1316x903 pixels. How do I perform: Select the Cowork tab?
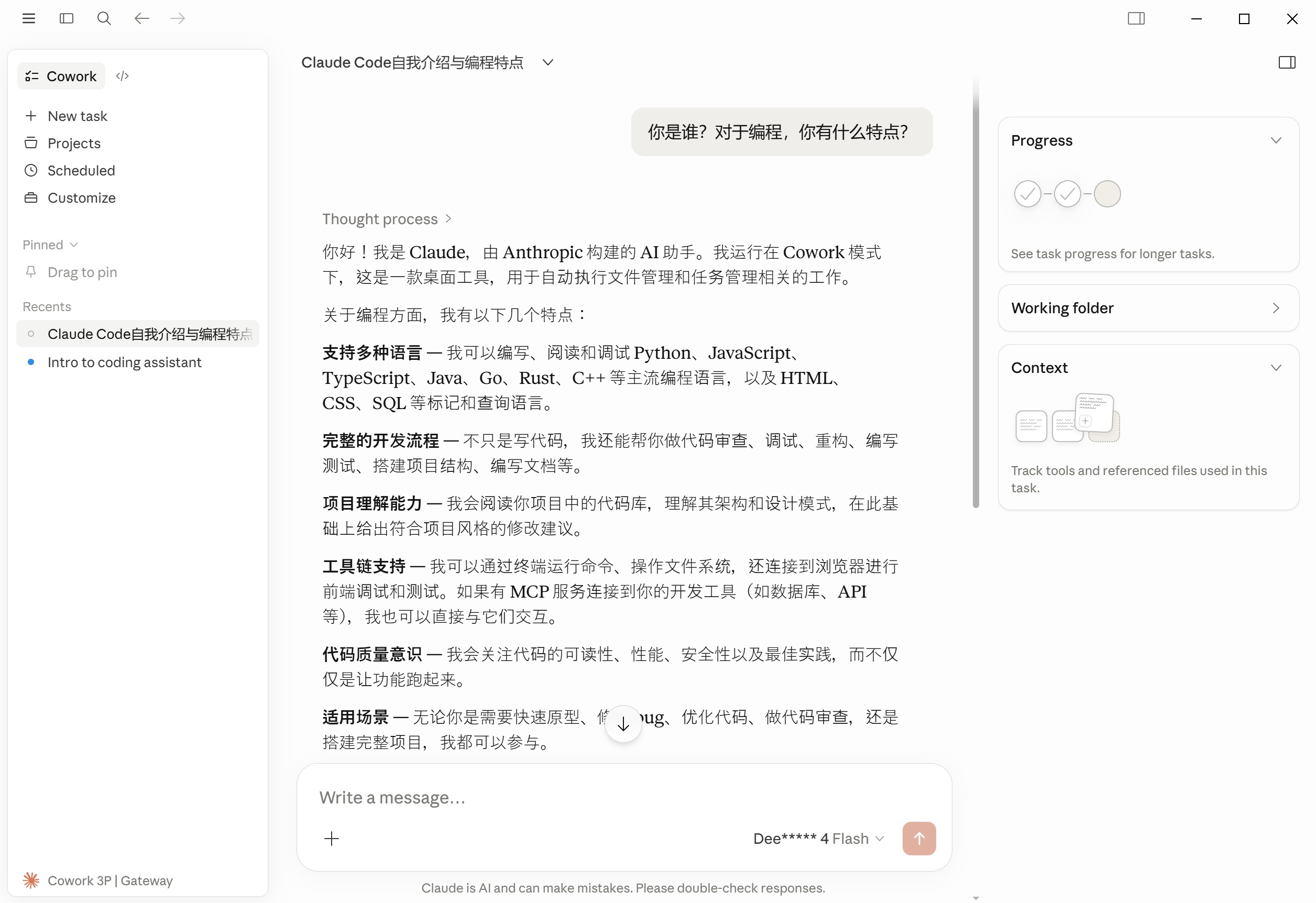(x=61, y=76)
